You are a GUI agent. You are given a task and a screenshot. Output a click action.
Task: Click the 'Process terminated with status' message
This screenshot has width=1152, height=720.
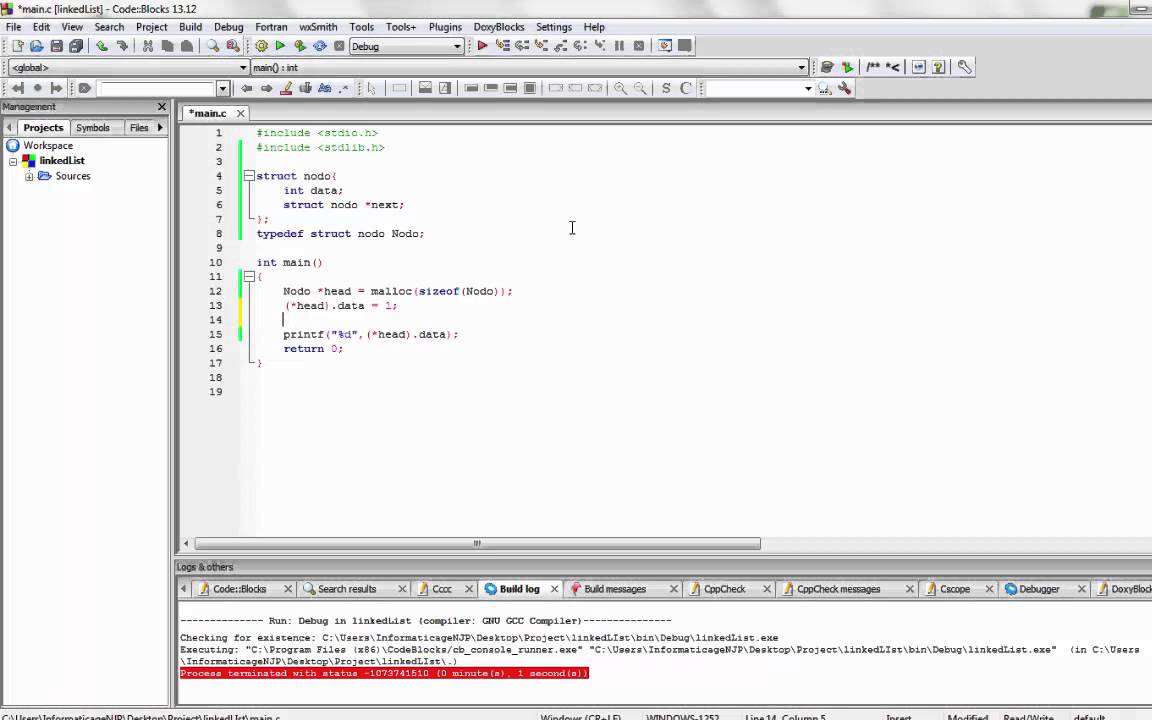click(x=384, y=673)
